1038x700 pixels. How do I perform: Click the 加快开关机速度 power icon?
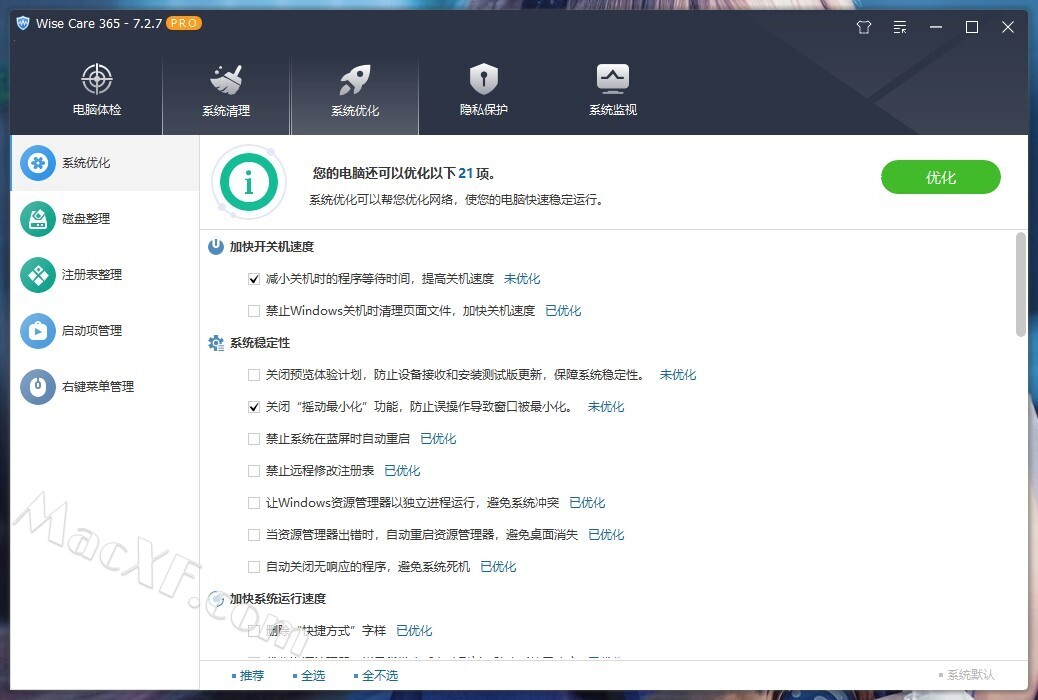[216, 247]
